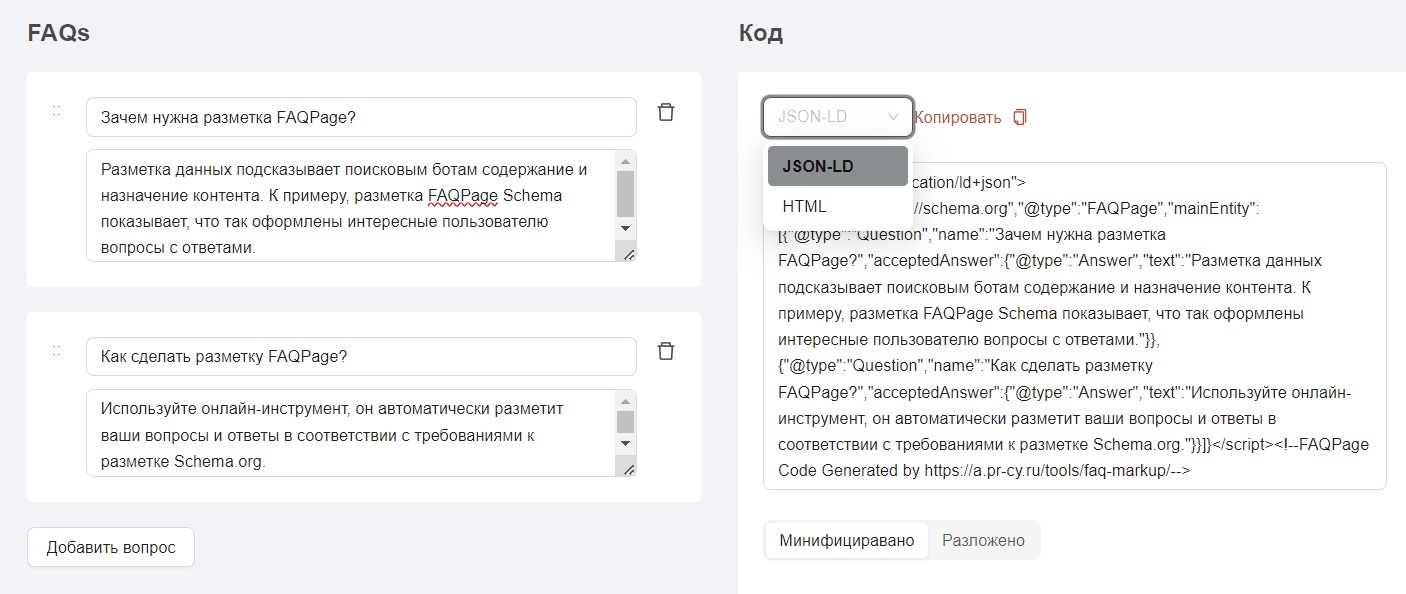Click the Добавить вопрос button
This screenshot has width=1406, height=594.
click(111, 547)
